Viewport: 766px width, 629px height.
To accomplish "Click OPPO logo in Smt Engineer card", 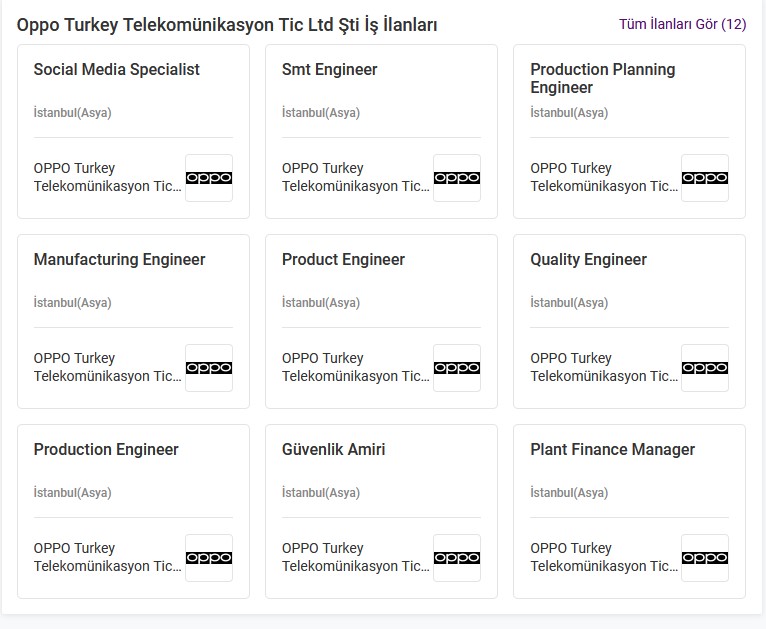I will [456, 178].
